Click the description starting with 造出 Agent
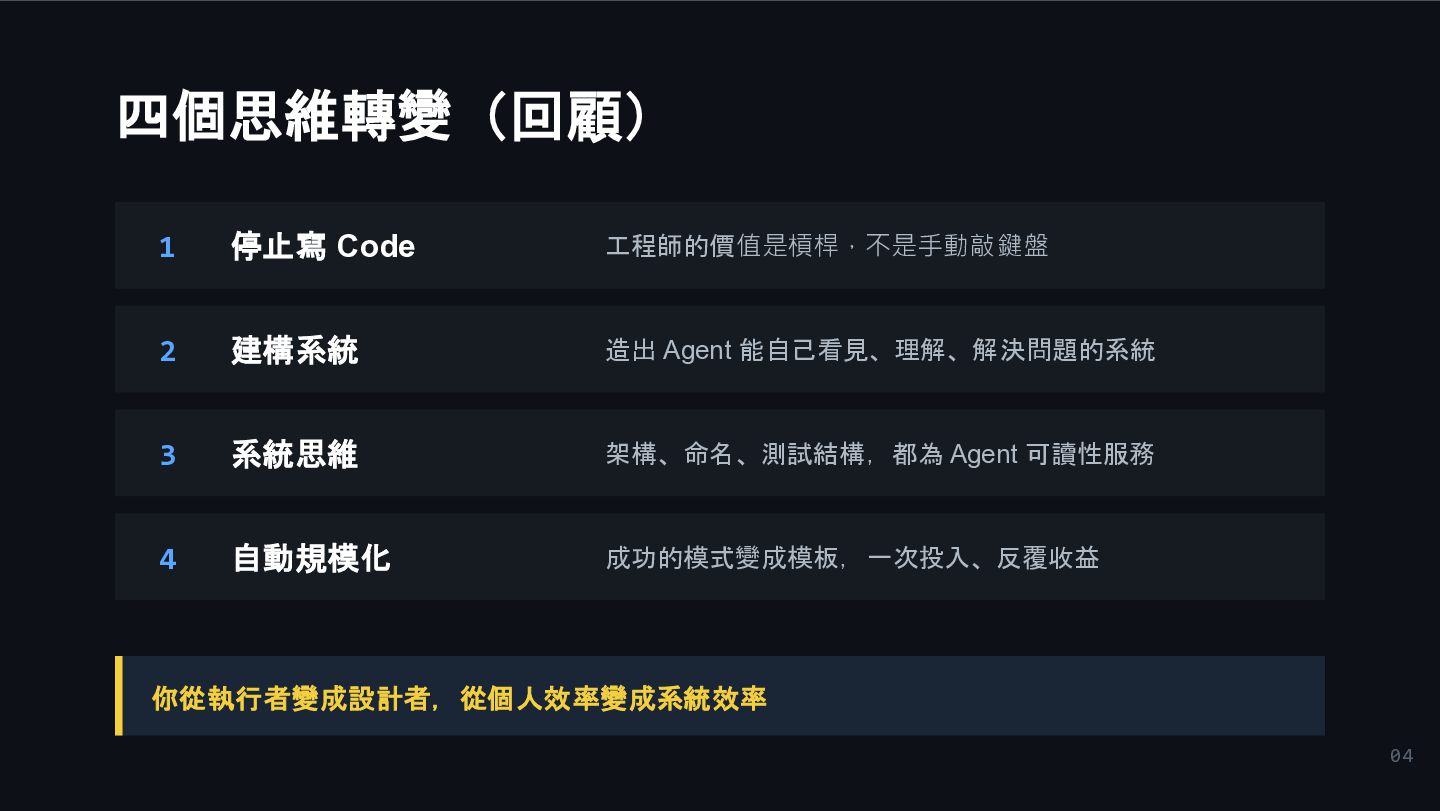 pos(880,350)
